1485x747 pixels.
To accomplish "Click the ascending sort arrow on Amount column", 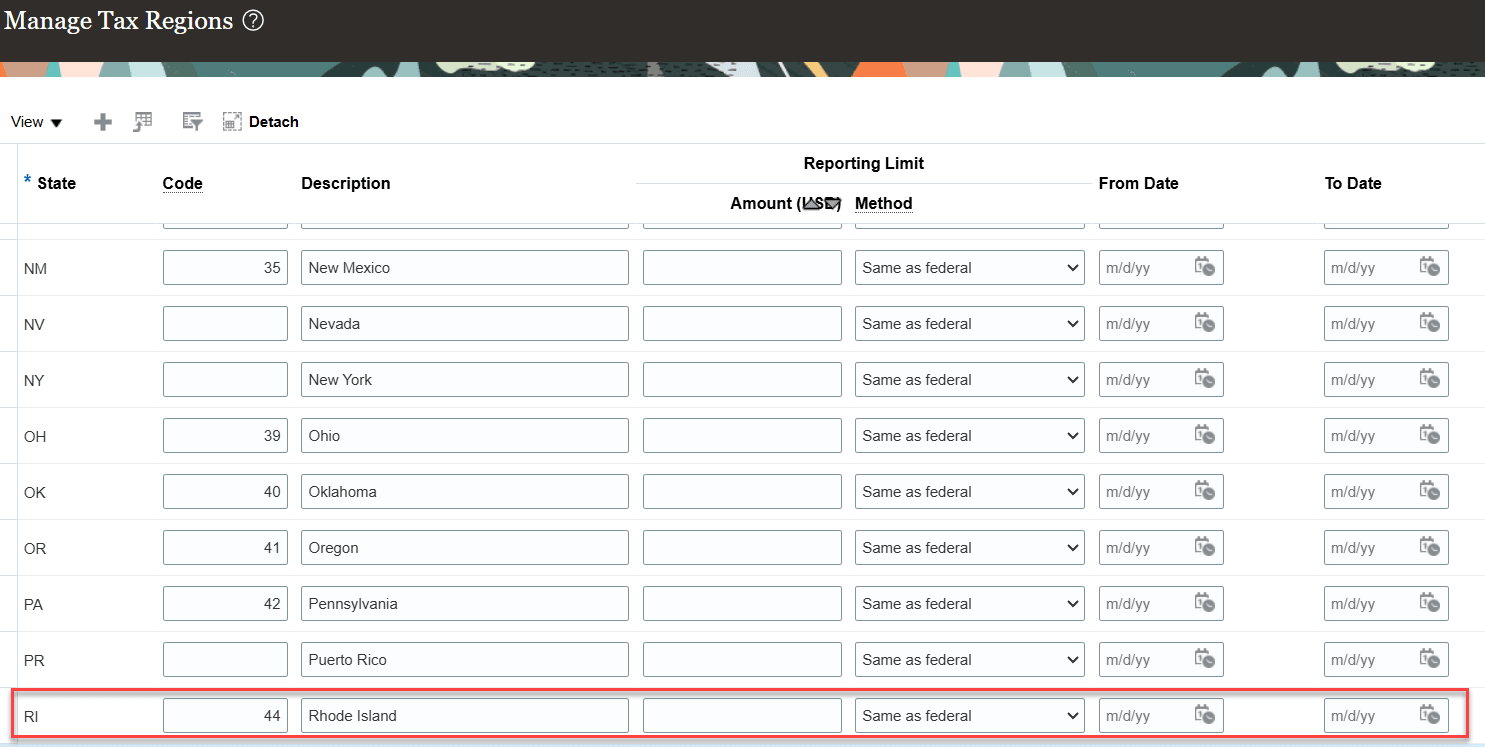I will click(811, 203).
